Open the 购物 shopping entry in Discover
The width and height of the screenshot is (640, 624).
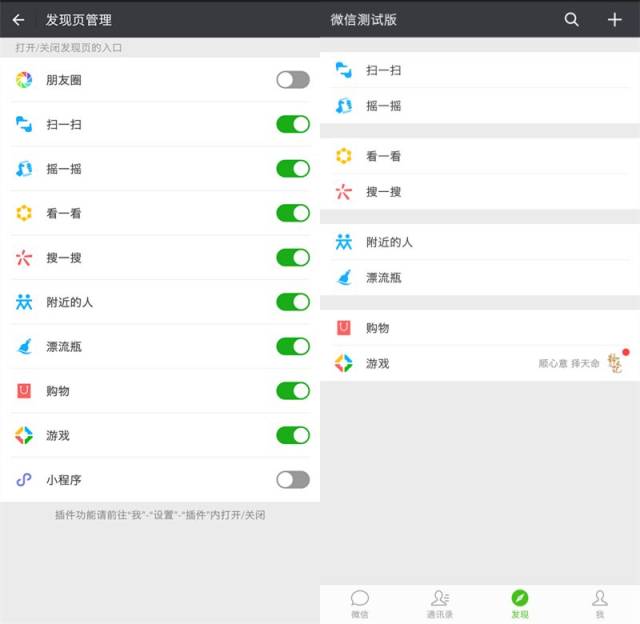click(480, 328)
